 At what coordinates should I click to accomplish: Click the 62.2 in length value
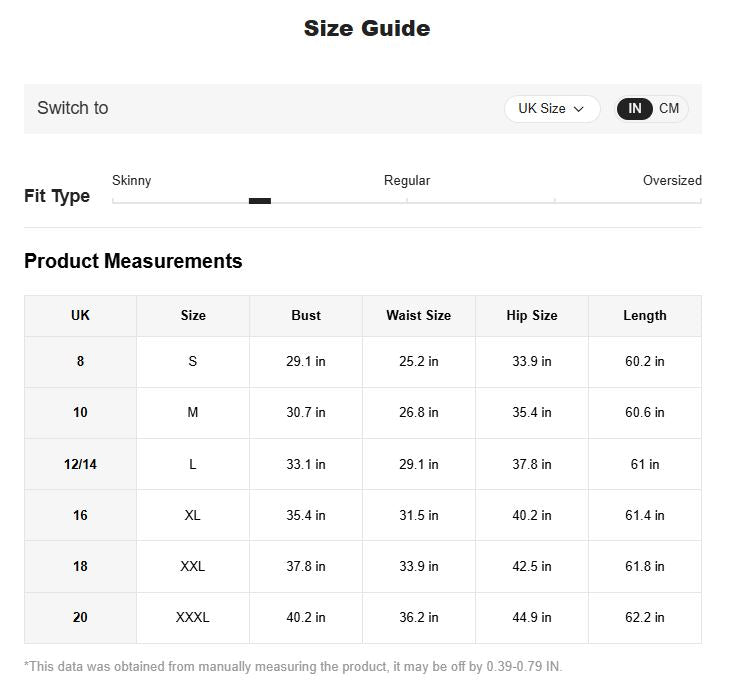coord(645,617)
